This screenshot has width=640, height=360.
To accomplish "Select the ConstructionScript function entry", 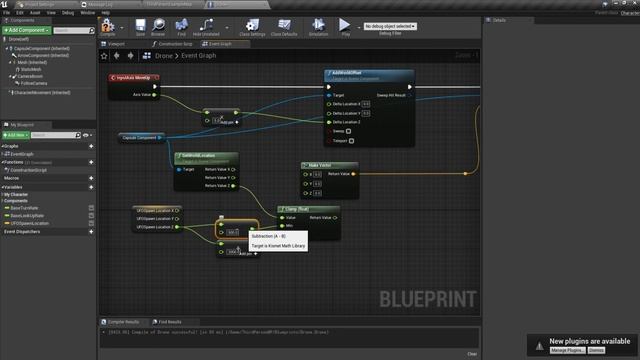I will coord(28,170).
